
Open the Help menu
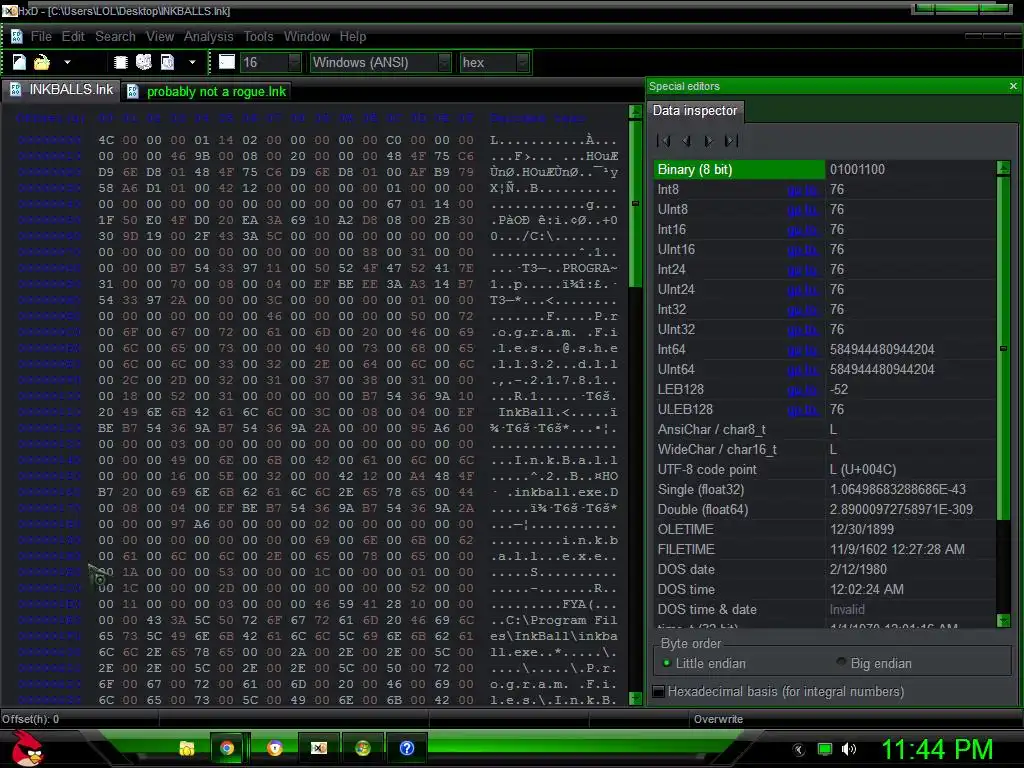point(353,37)
